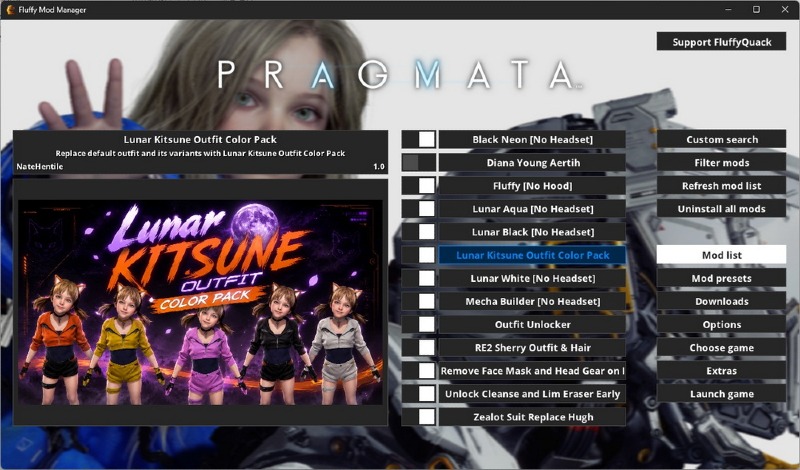
Task: Select the Lunar Black [No Headset] mod
Action: click(x=532, y=232)
